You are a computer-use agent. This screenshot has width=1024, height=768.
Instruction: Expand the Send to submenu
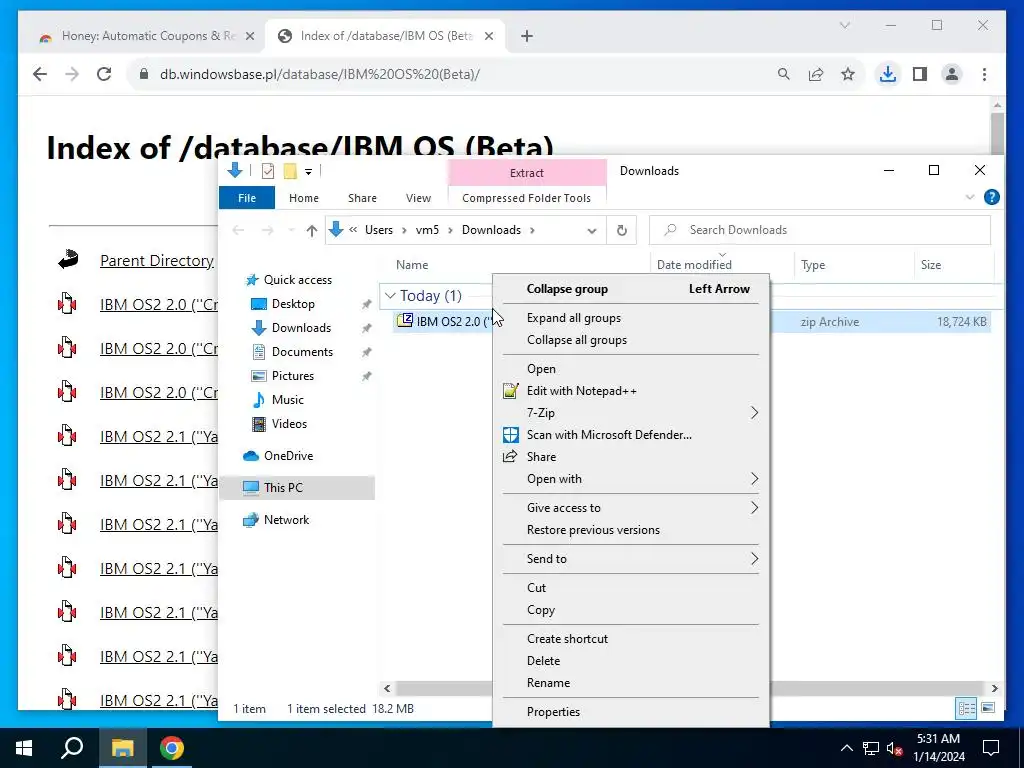[x=754, y=558]
